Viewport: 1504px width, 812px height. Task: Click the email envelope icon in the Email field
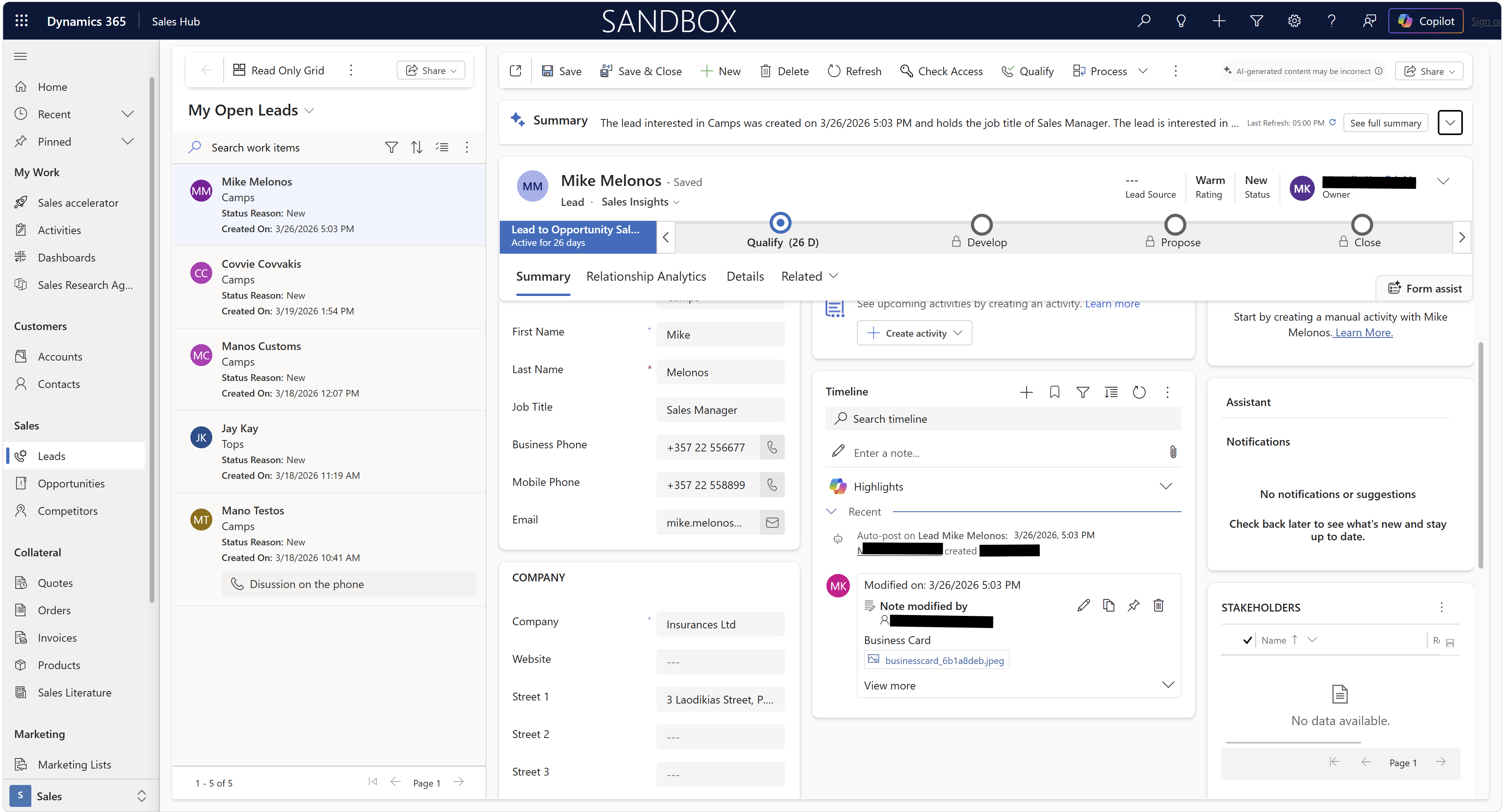(772, 522)
